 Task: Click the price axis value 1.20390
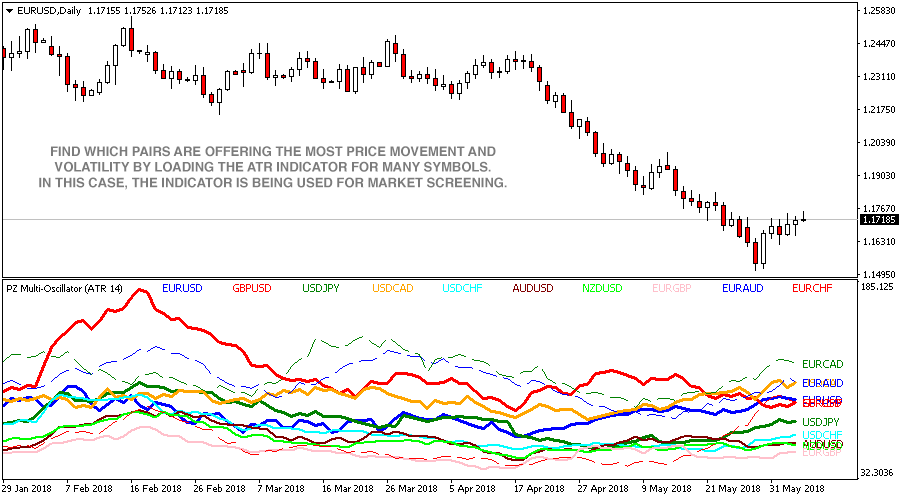[879, 142]
